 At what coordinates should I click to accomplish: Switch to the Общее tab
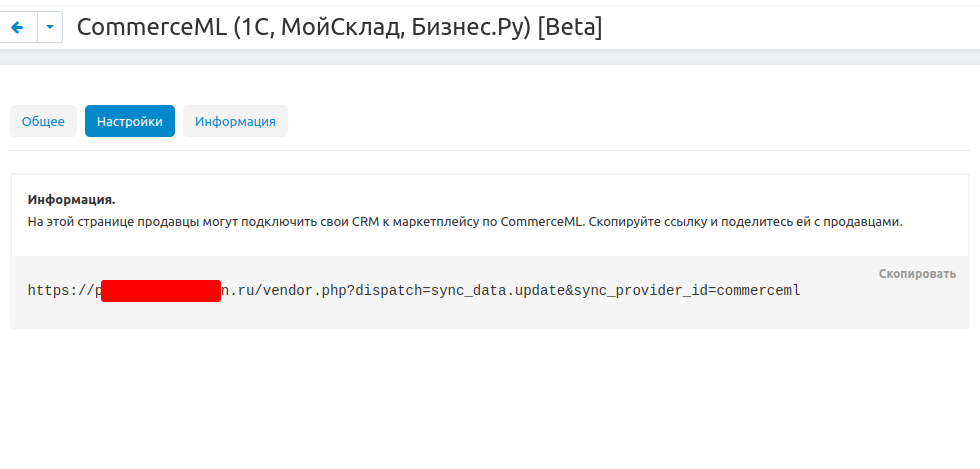[43, 121]
